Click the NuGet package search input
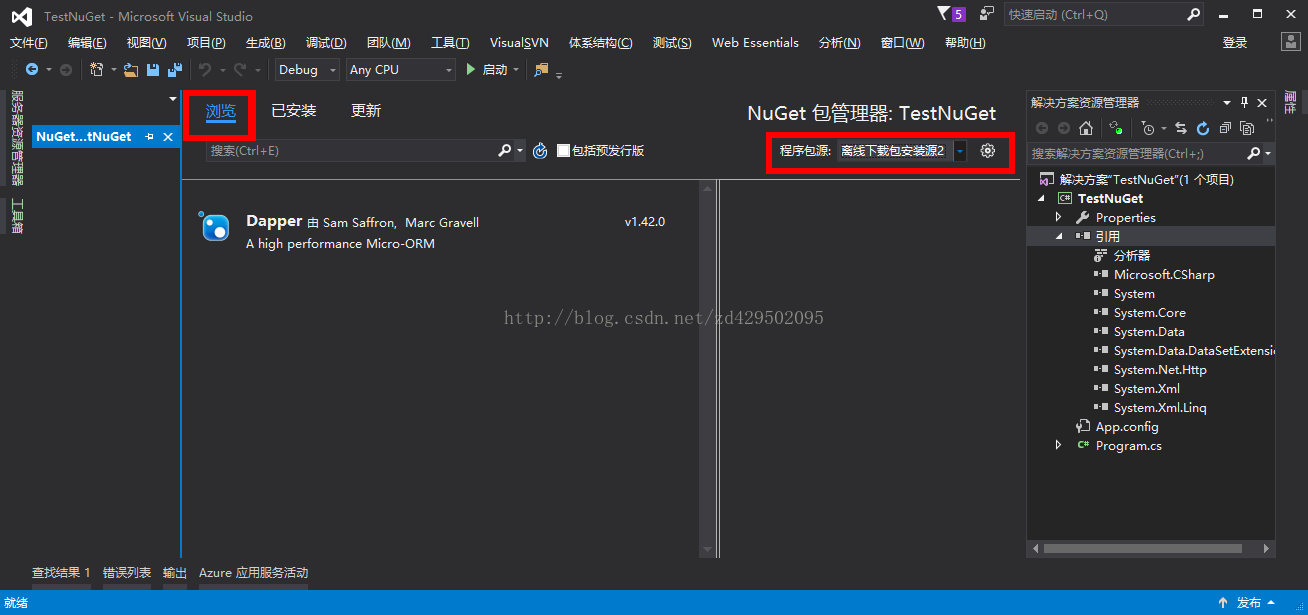Image resolution: width=1308 pixels, height=615 pixels. point(351,151)
